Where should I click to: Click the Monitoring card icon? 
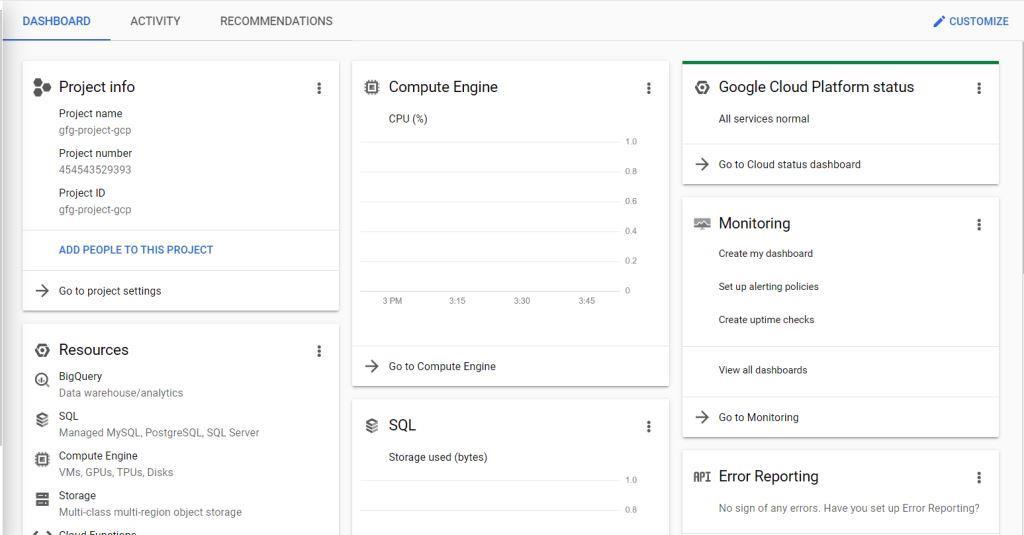(702, 224)
